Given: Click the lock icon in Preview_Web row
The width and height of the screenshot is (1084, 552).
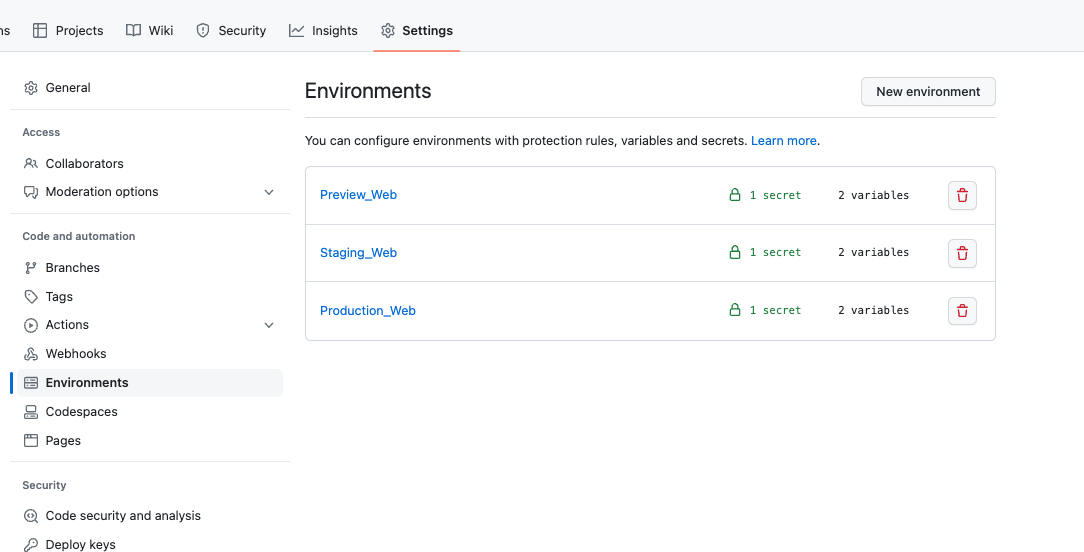Looking at the screenshot, I should tap(735, 195).
